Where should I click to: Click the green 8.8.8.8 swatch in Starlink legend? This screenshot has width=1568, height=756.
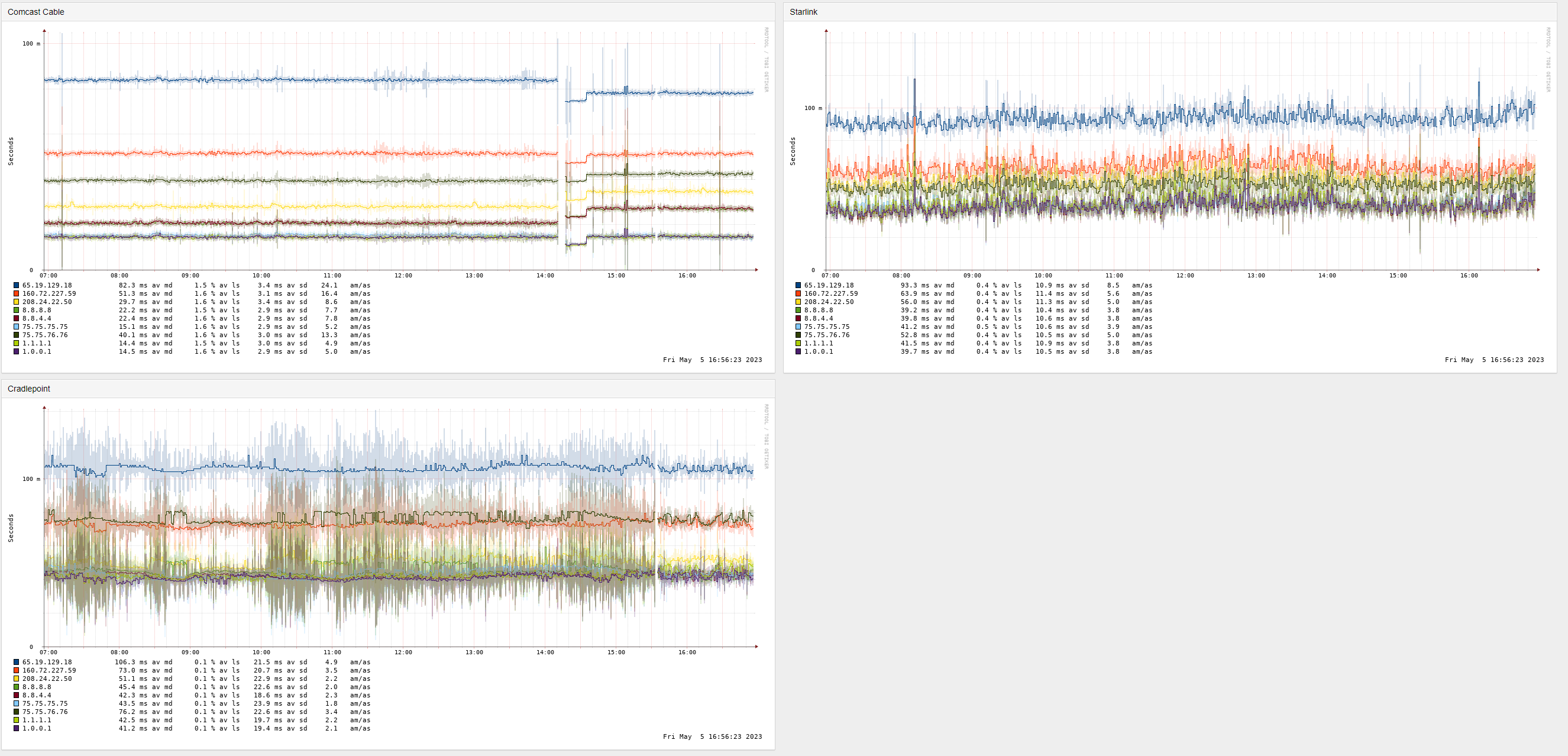click(798, 310)
